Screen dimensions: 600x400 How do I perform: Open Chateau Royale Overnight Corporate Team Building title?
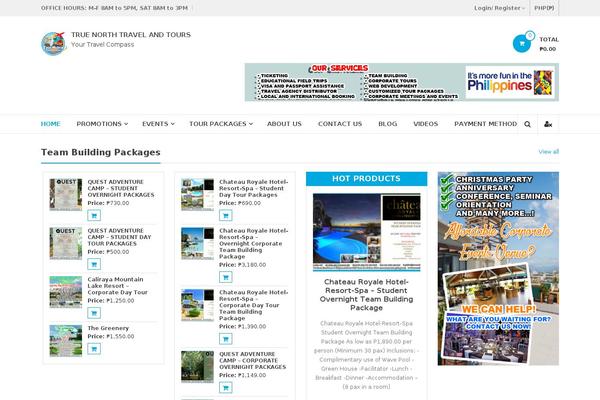(x=253, y=243)
